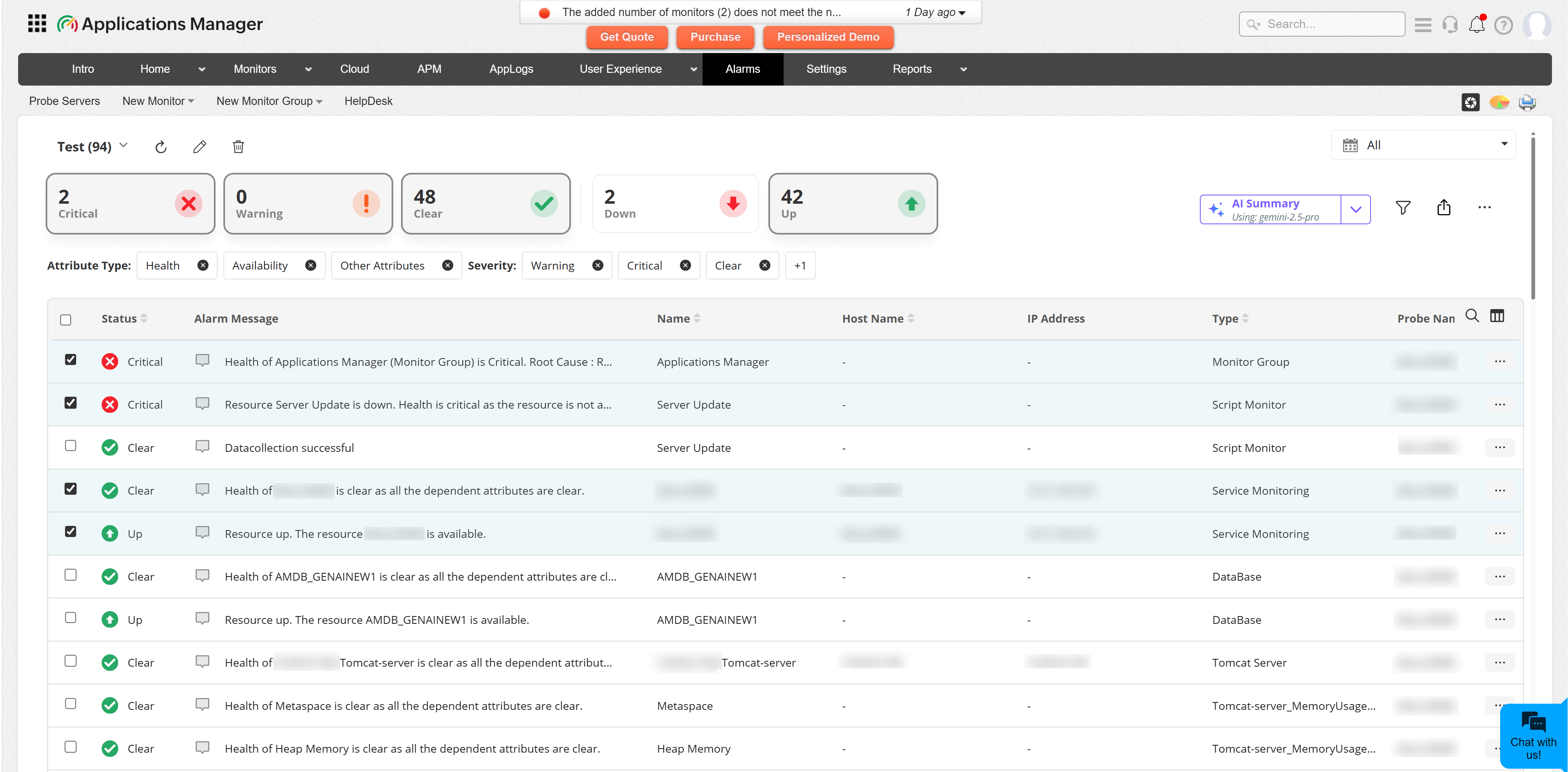This screenshot has height=772, width=1568.
Task: Check the Datacollection successful row checkbox
Action: tap(71, 446)
